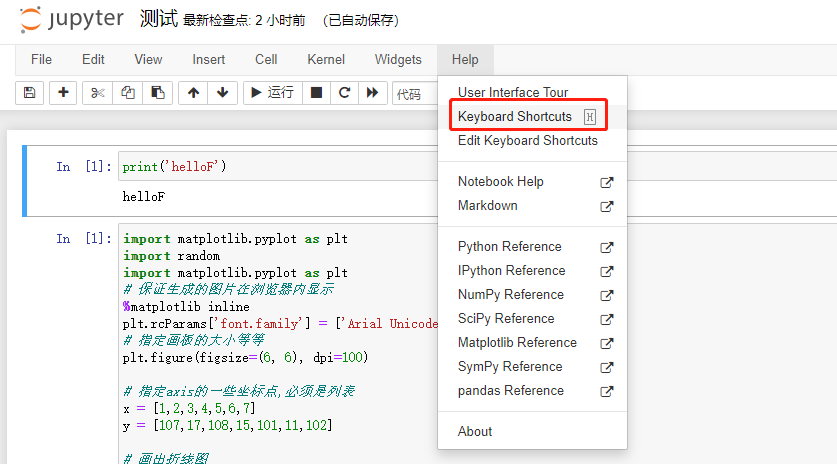Paste cells below icon
The image size is (837, 464).
click(157, 93)
